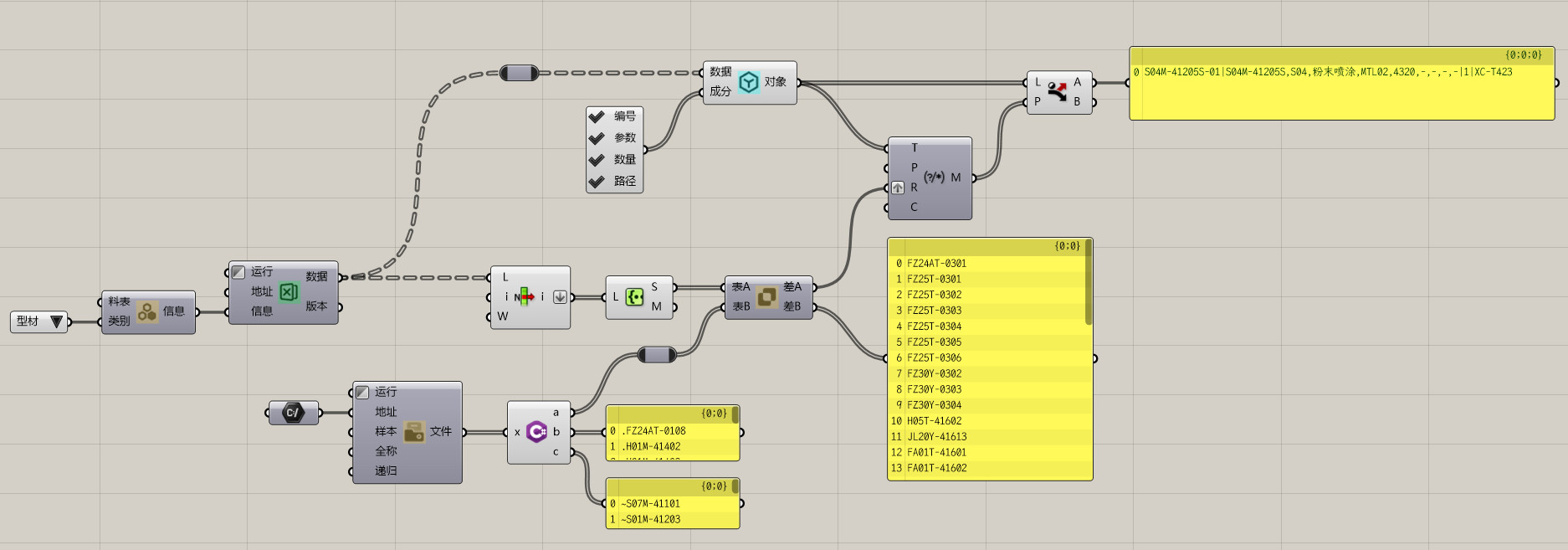Click the 版本 output on Excel component
The height and width of the screenshot is (550, 1568).
point(316,306)
